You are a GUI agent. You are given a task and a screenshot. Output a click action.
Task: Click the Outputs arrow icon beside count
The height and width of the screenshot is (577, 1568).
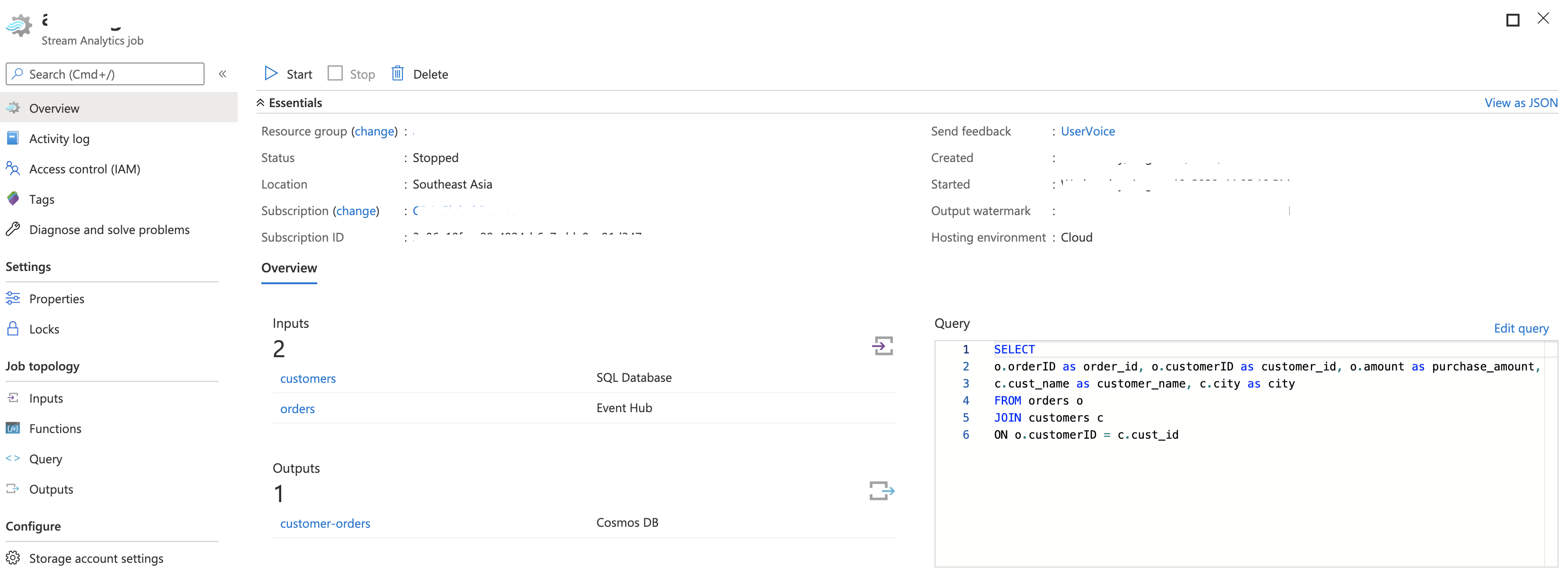pos(882,490)
